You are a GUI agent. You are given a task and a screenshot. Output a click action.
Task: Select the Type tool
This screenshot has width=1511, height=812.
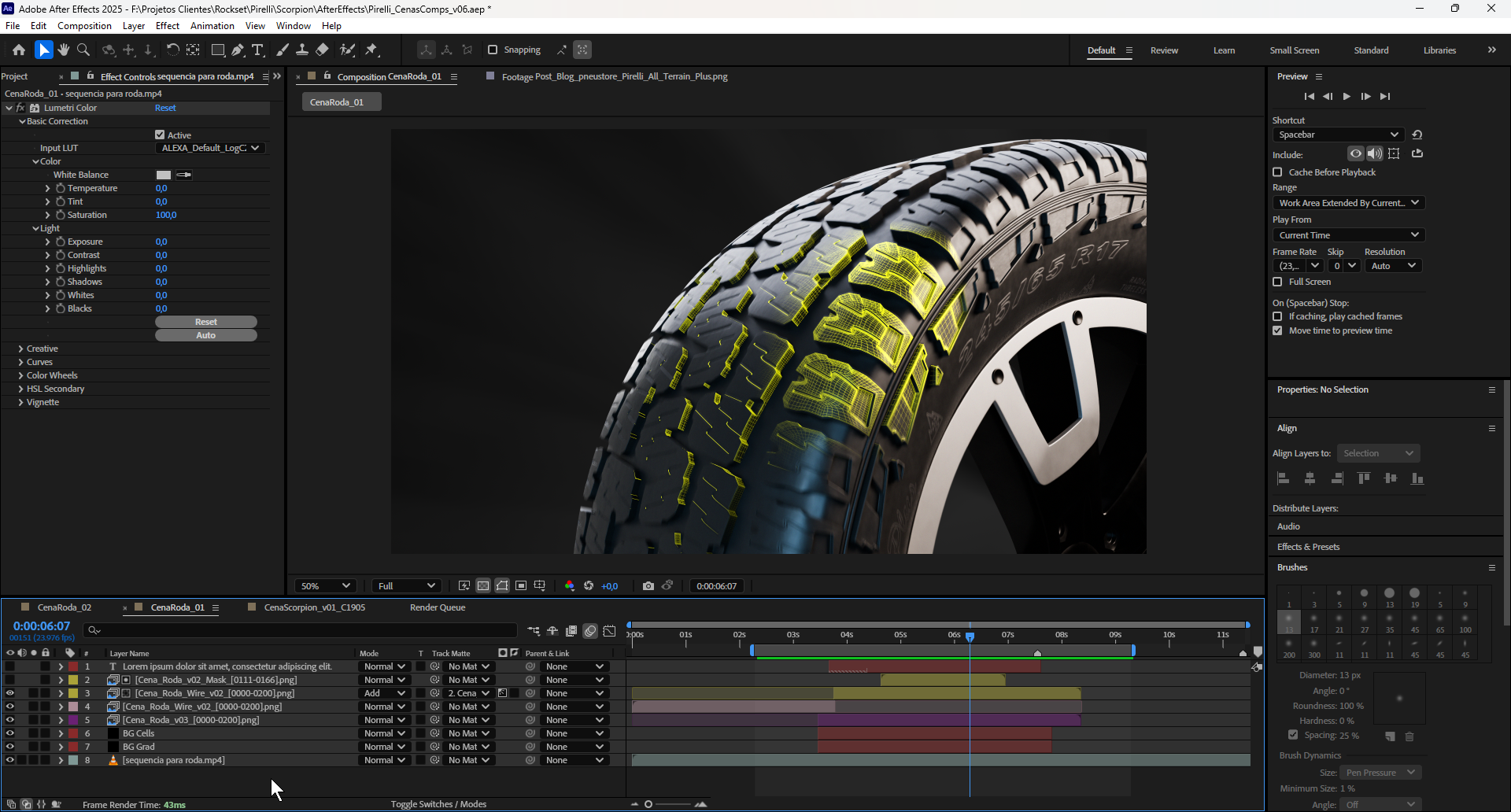click(x=257, y=50)
